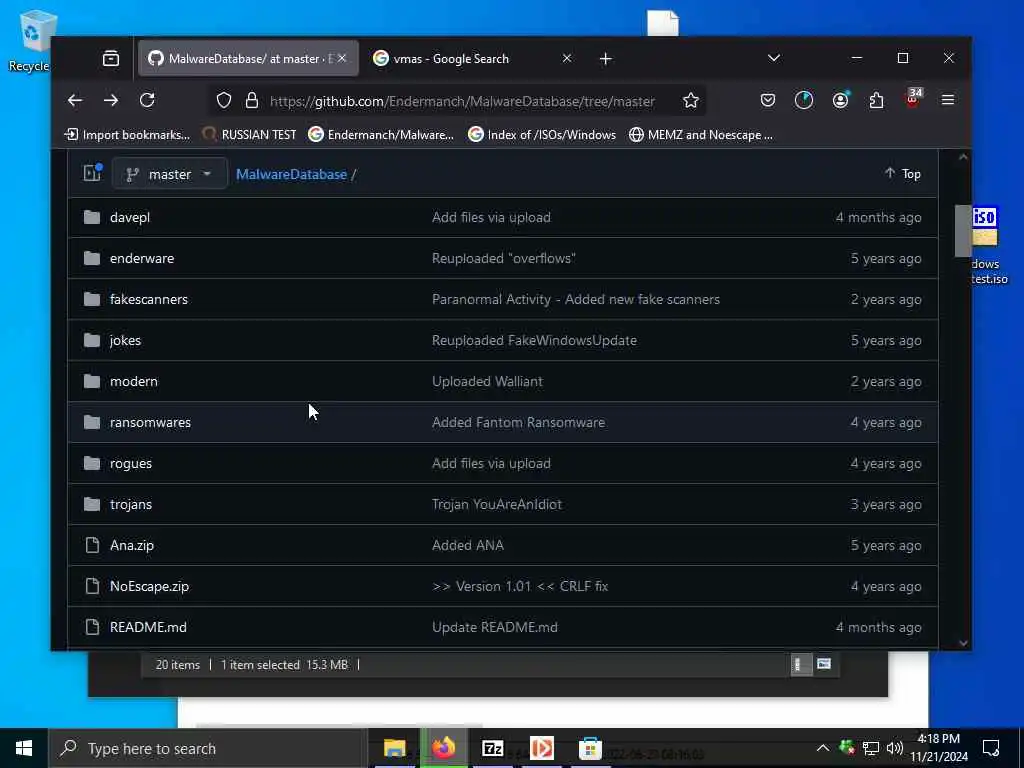List all open tabs with chevron
The height and width of the screenshot is (768, 1024).
point(774,58)
